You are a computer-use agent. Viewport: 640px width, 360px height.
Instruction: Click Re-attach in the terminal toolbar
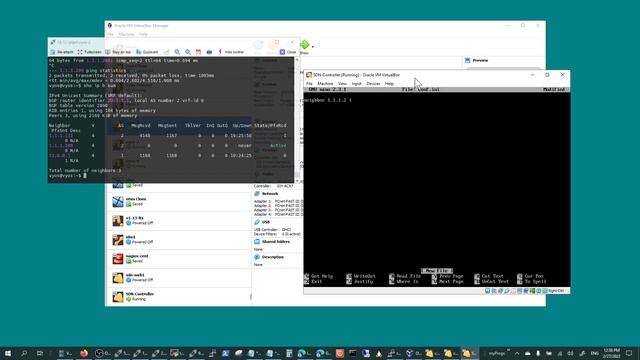tap(62, 52)
